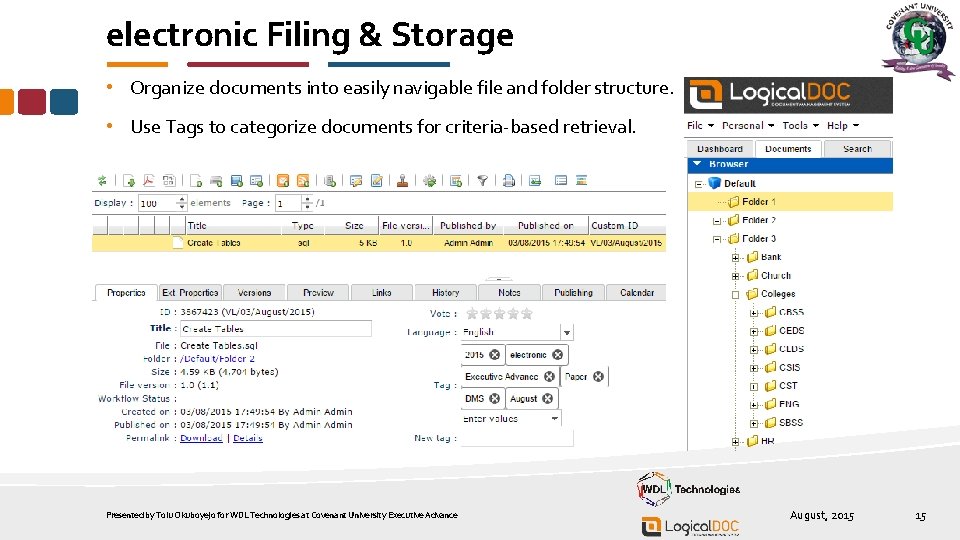
Task: Expand the CSIS folder node
Action: (754, 368)
